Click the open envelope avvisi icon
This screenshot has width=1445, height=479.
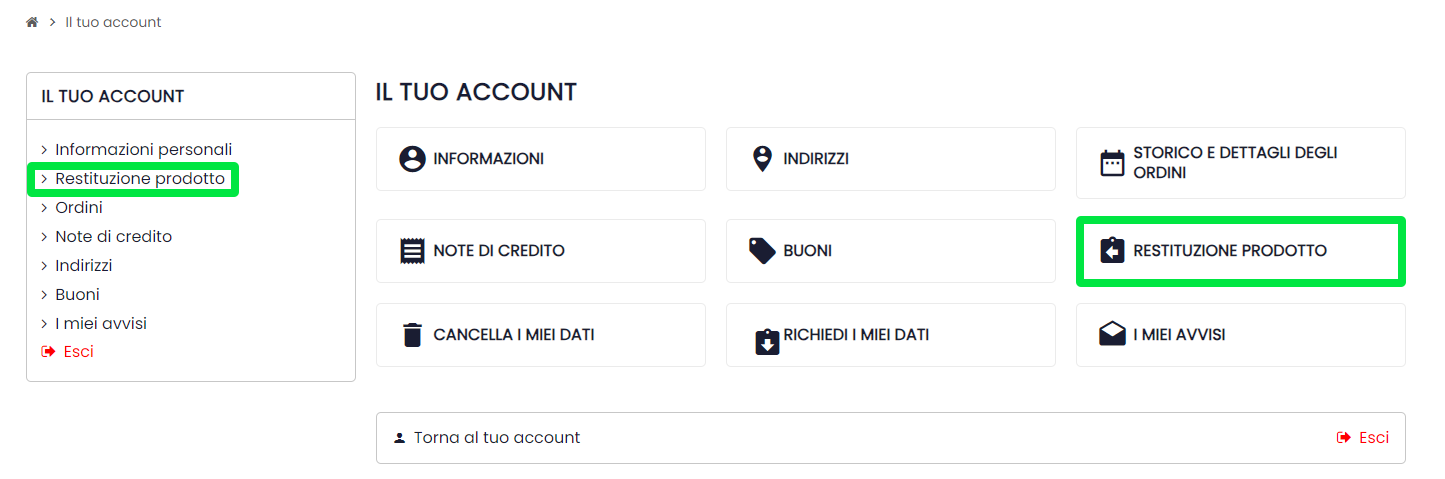(1112, 335)
